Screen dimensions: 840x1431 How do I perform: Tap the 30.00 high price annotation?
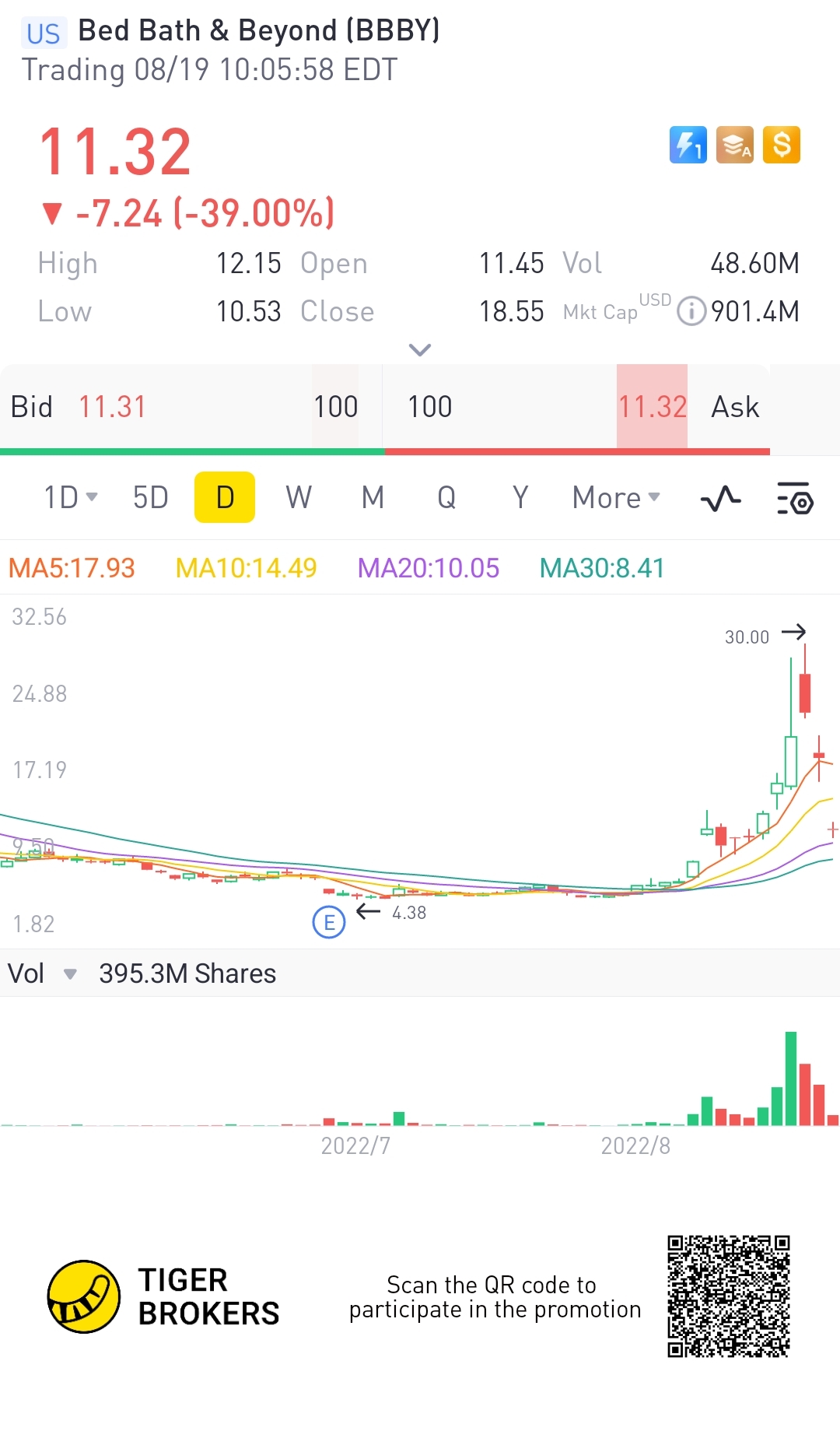coord(747,637)
